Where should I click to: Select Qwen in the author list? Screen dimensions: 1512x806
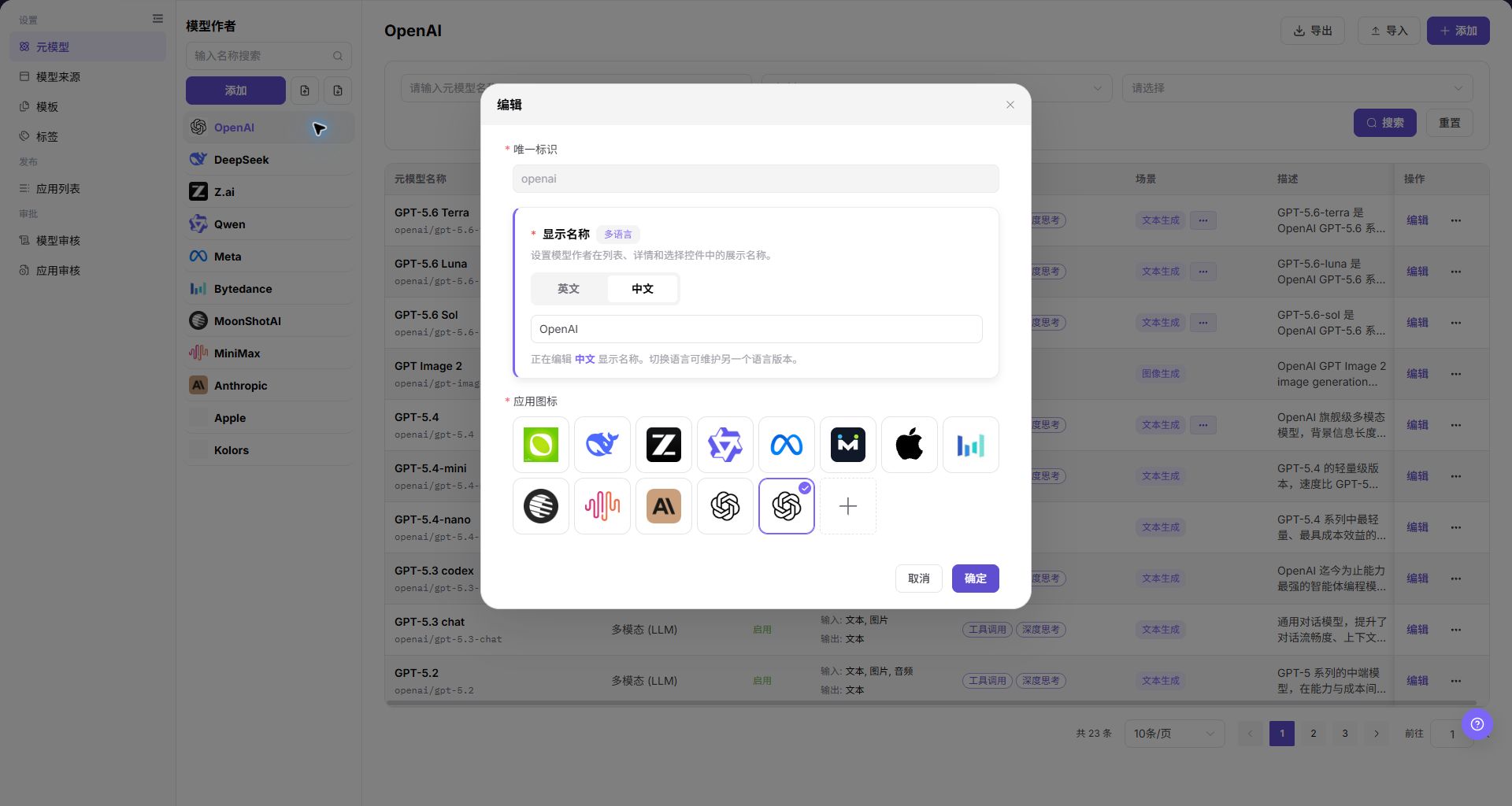point(269,224)
